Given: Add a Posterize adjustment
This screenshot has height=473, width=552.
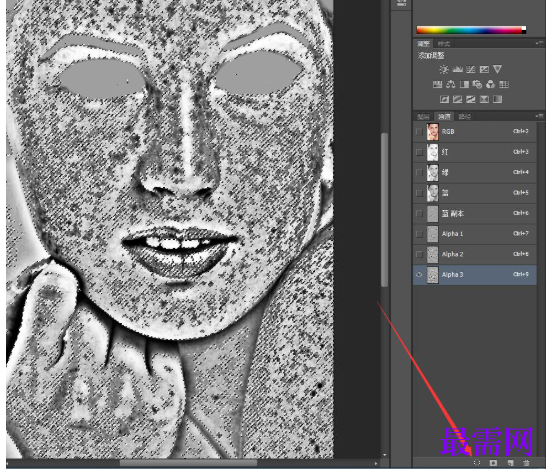Looking at the screenshot, I should pyautogui.click(x=457, y=100).
